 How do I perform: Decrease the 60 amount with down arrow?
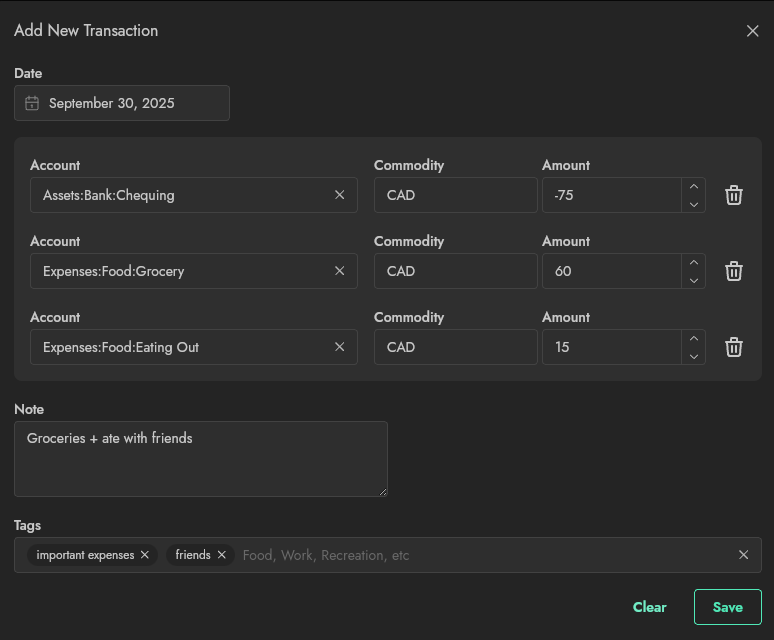694,281
